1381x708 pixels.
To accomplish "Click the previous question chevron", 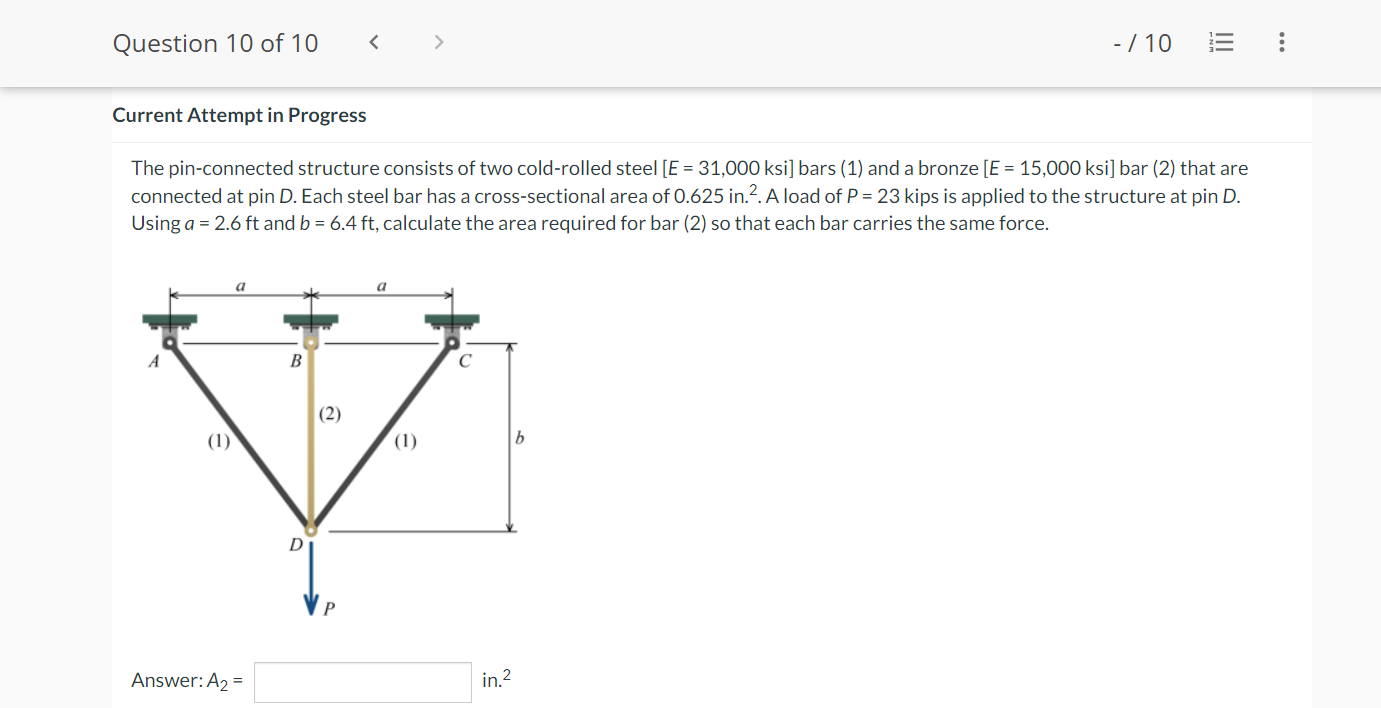I will (374, 42).
